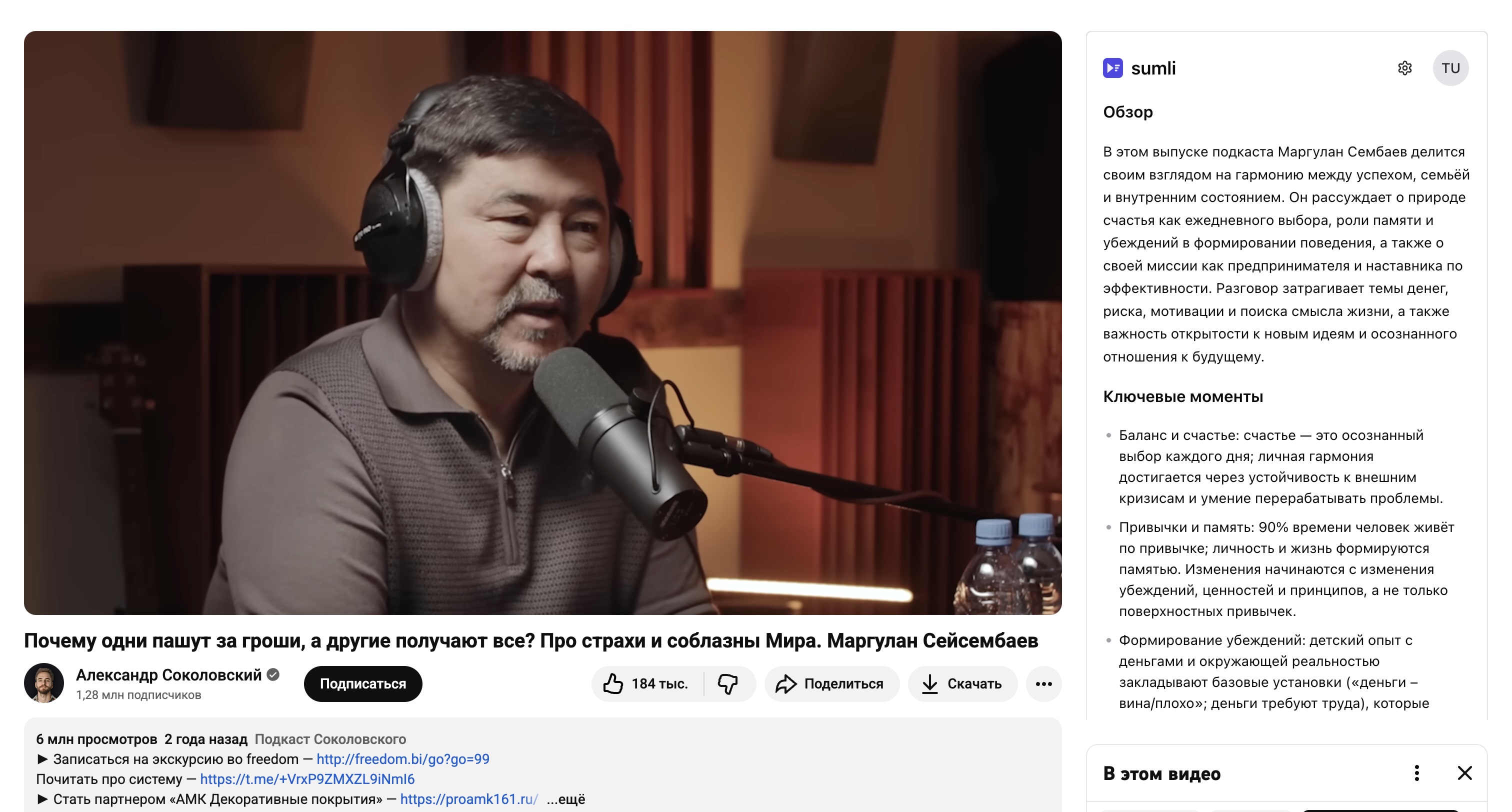Open the three-dot overflow menu beside Скачать

pyautogui.click(x=1043, y=683)
